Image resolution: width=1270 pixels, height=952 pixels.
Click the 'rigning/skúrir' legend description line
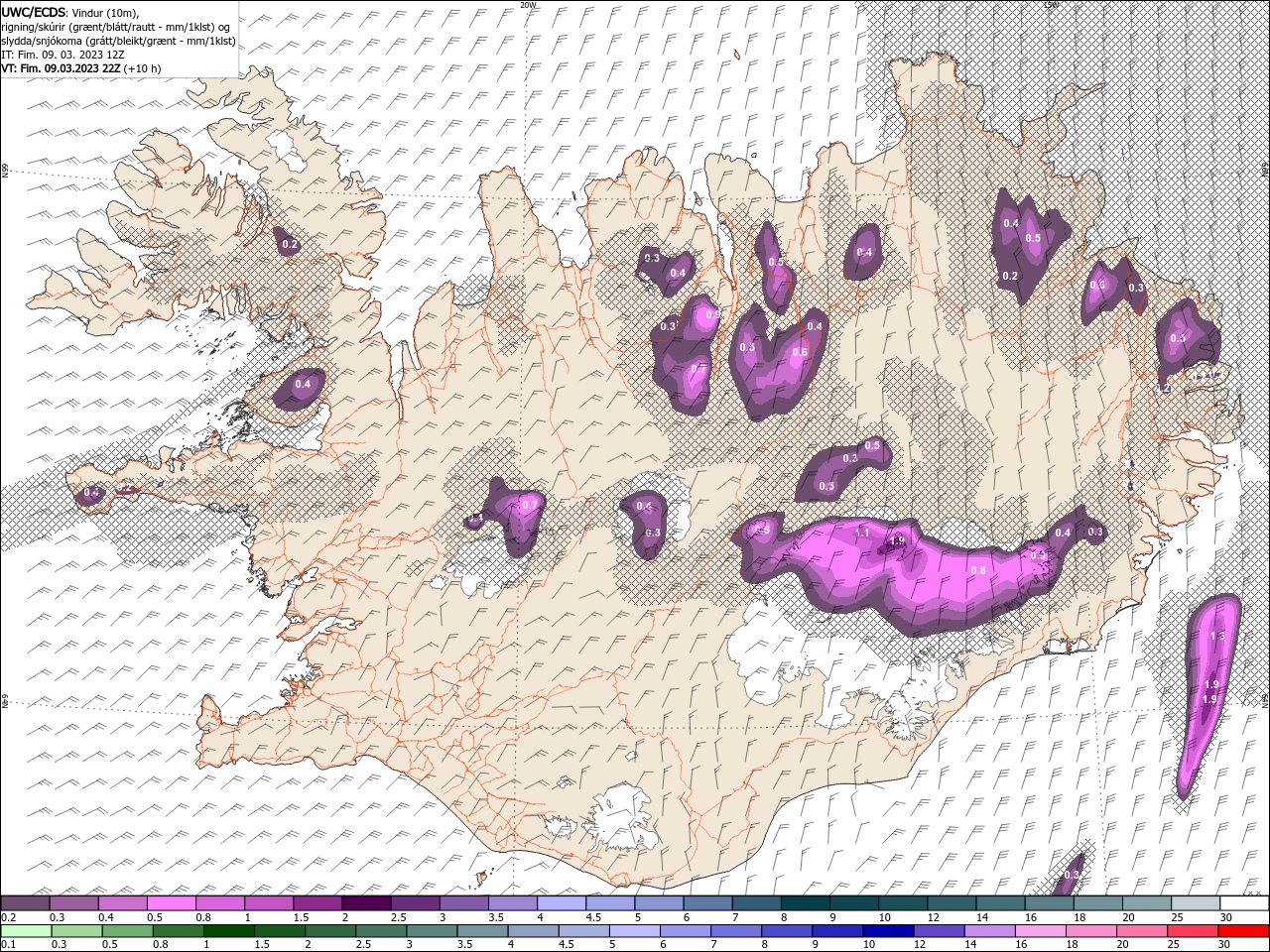(x=116, y=26)
